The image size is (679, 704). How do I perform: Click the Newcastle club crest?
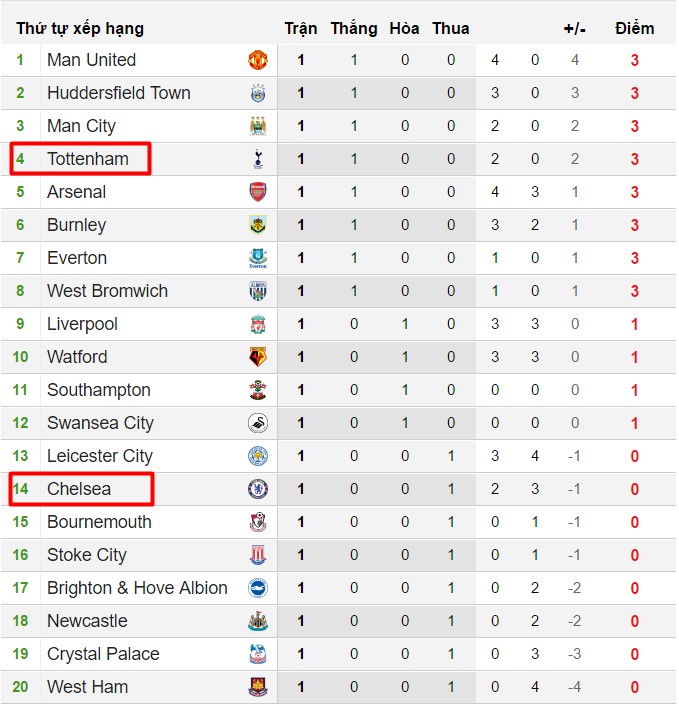pyautogui.click(x=258, y=621)
